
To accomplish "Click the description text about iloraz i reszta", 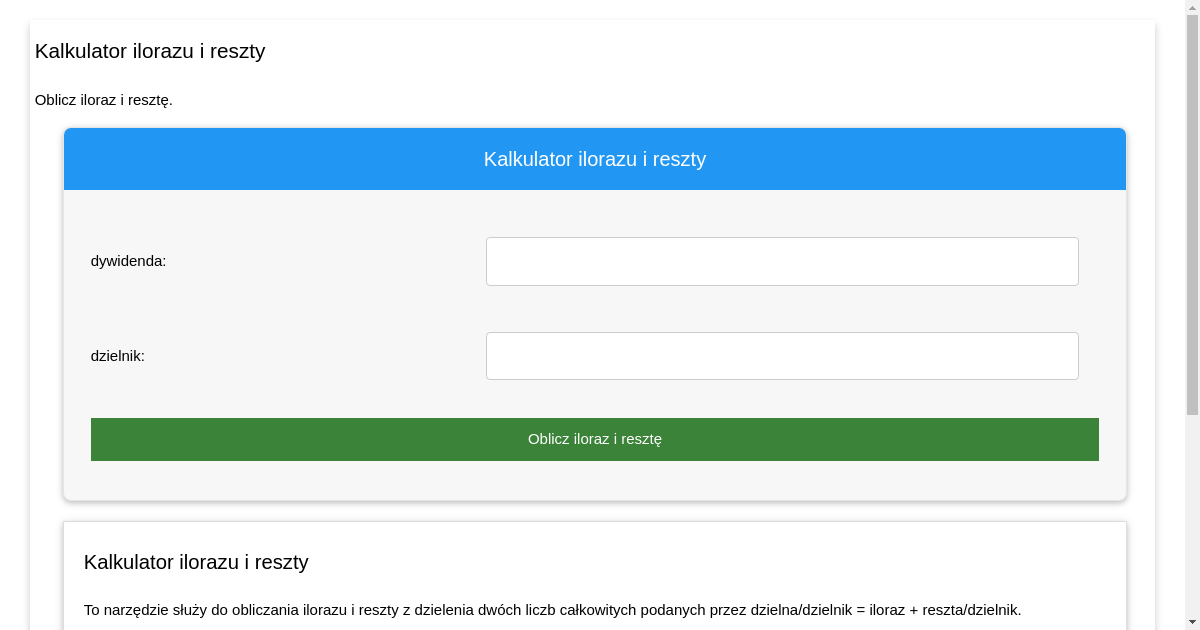I will tap(552, 609).
